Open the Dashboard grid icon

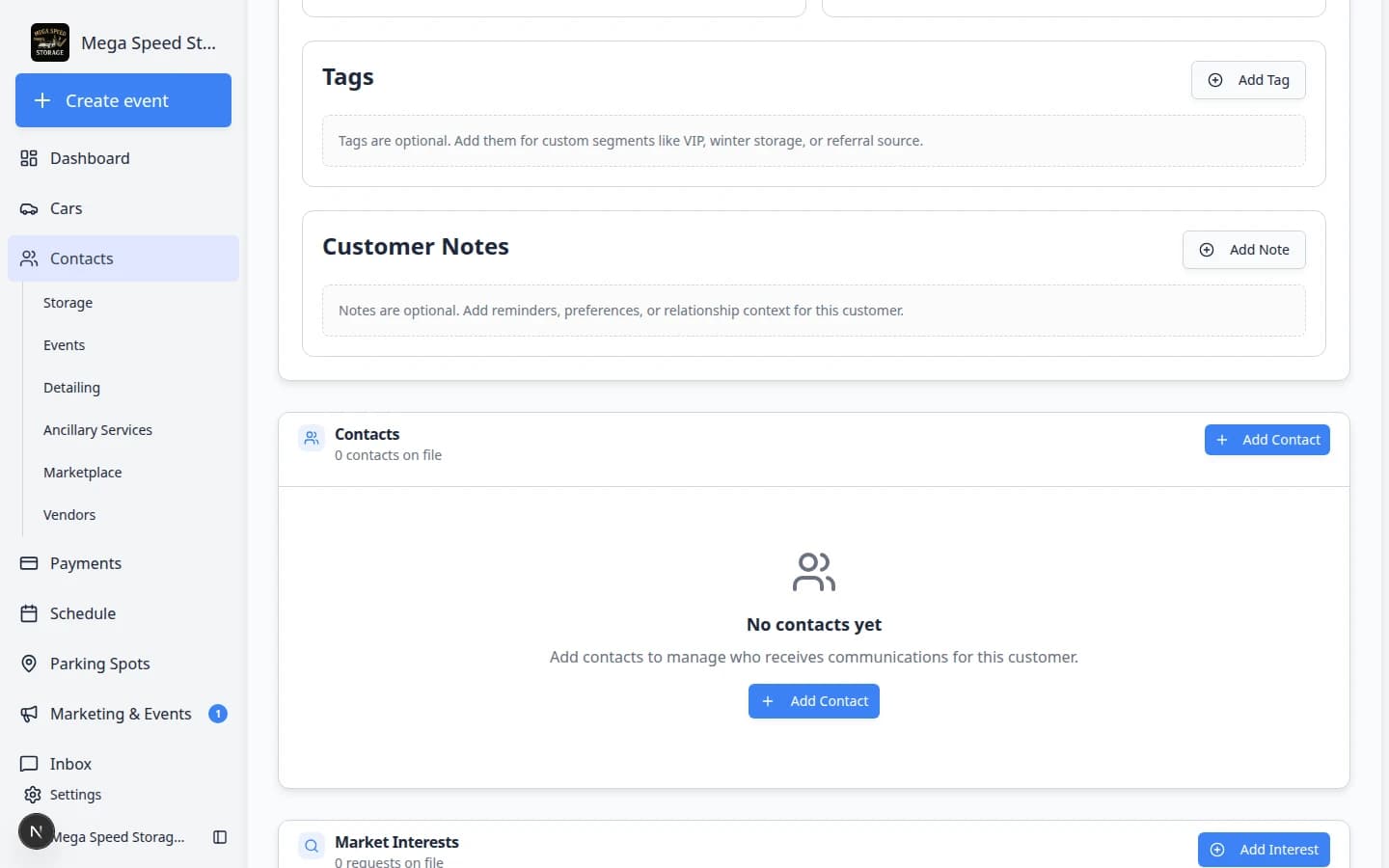[x=29, y=158]
